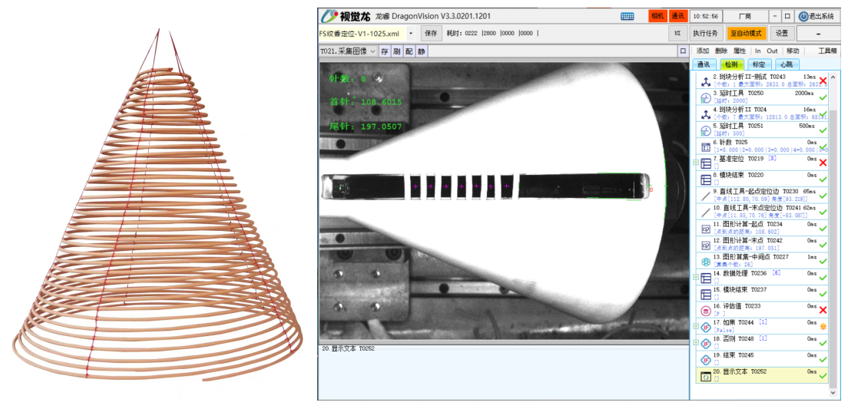Click graphic calc icon for step 11 T0234
851x410 pixels.
[x=706, y=229]
